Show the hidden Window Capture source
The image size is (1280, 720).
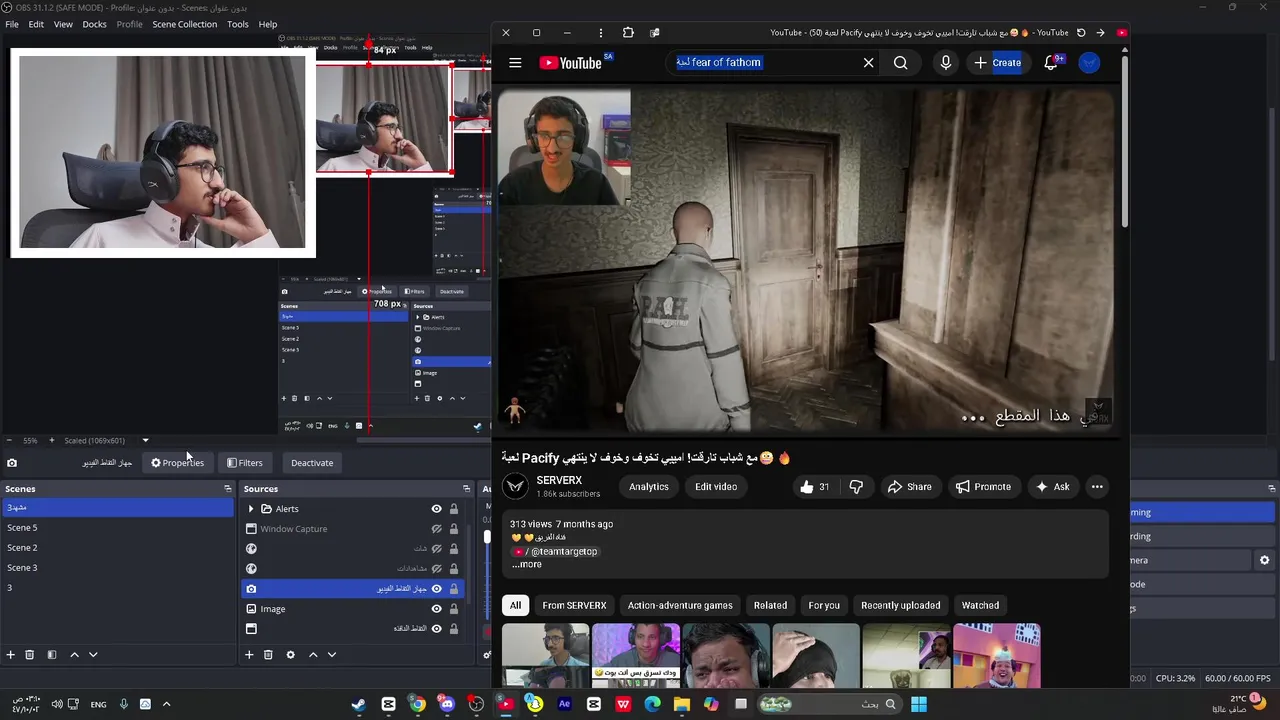coord(436,529)
